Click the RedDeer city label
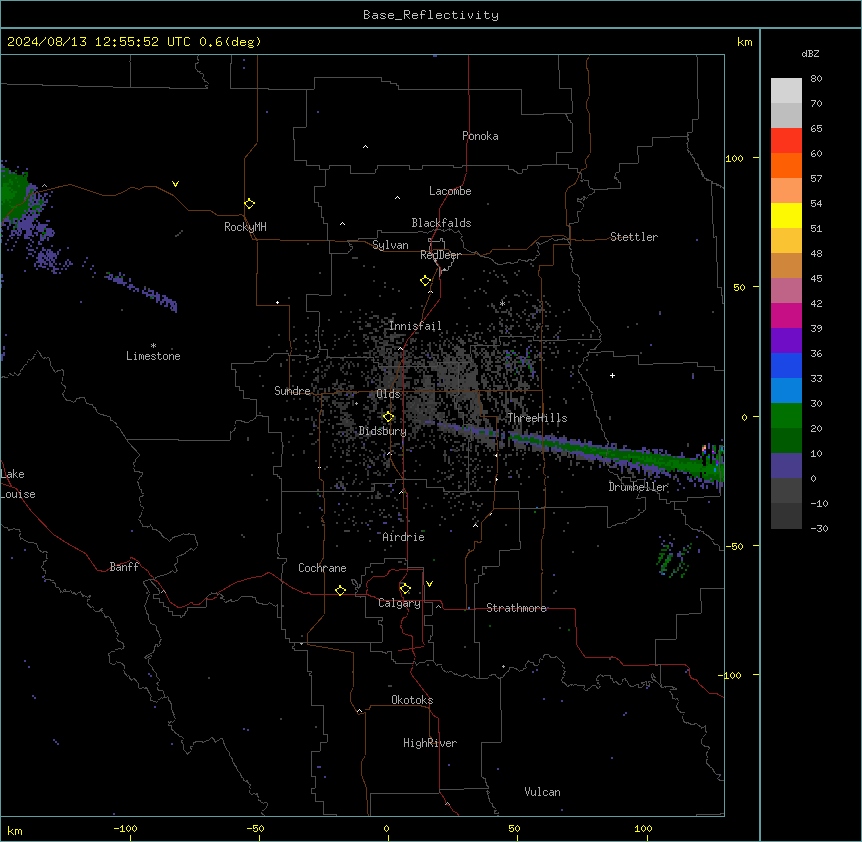This screenshot has width=862, height=842. [x=440, y=255]
